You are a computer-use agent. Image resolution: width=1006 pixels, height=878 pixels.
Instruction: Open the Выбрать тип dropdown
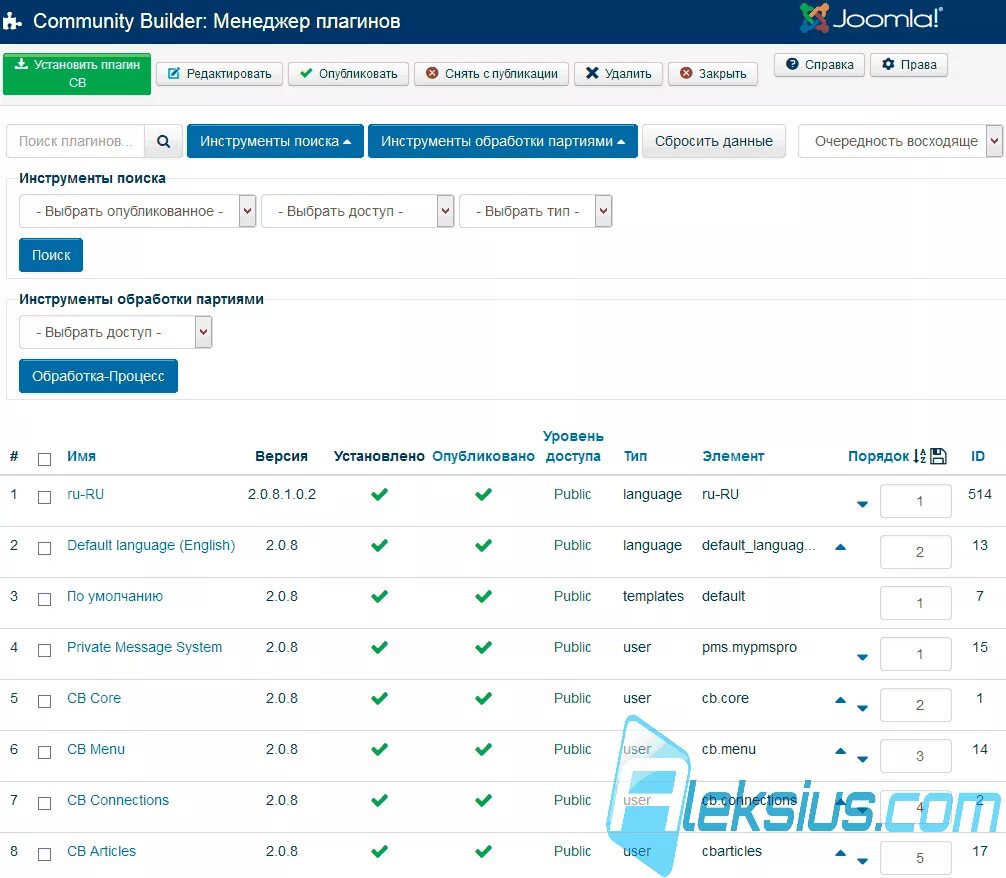click(x=536, y=211)
